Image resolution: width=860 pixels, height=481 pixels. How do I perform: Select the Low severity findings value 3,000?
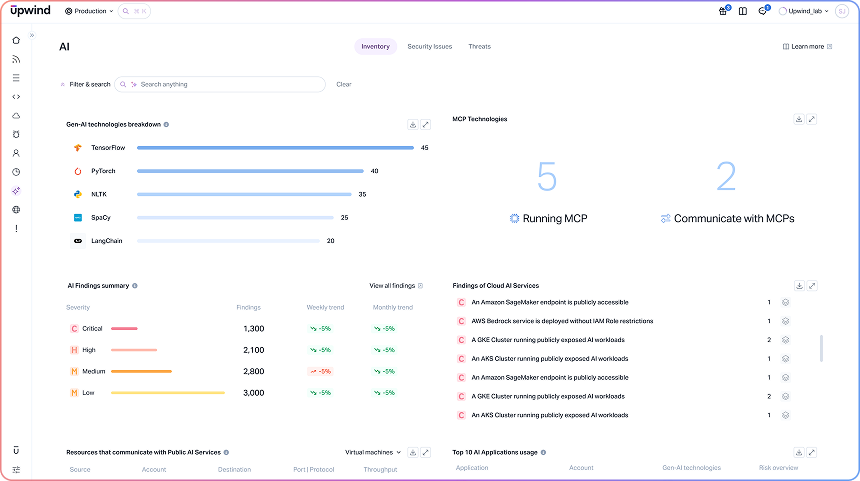[254, 393]
